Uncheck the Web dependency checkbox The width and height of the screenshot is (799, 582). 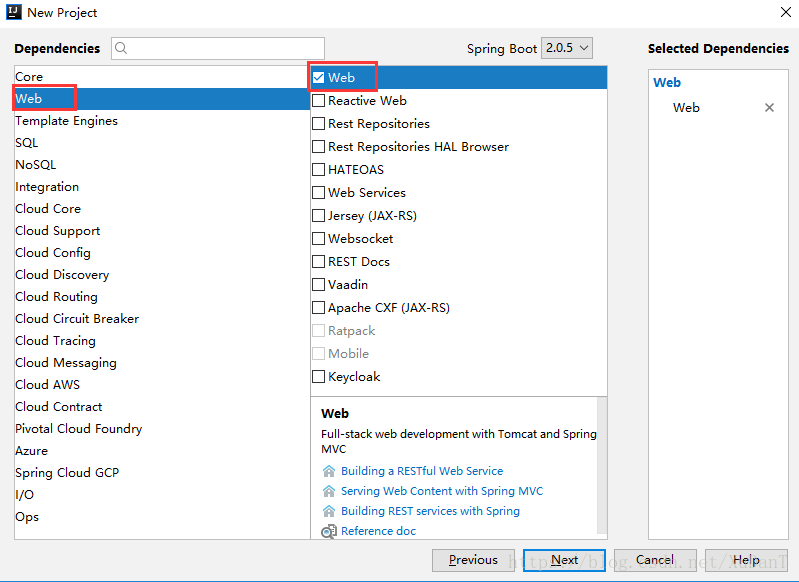[x=318, y=77]
